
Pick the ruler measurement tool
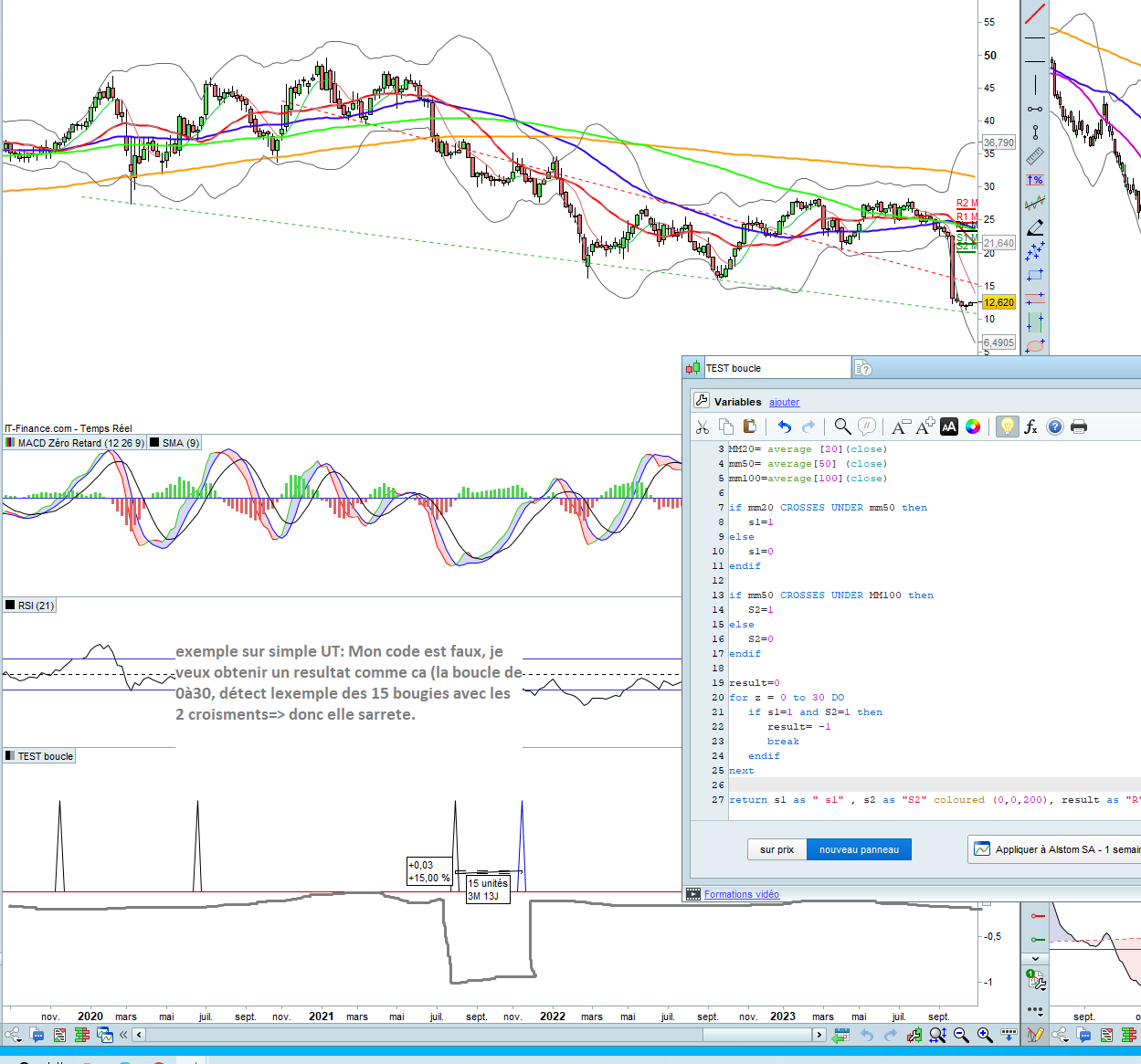(1035, 157)
